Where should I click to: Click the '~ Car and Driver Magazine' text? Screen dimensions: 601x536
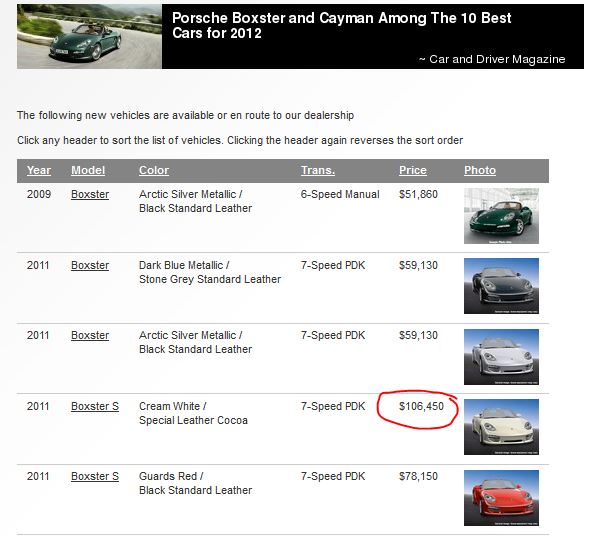pos(492,59)
